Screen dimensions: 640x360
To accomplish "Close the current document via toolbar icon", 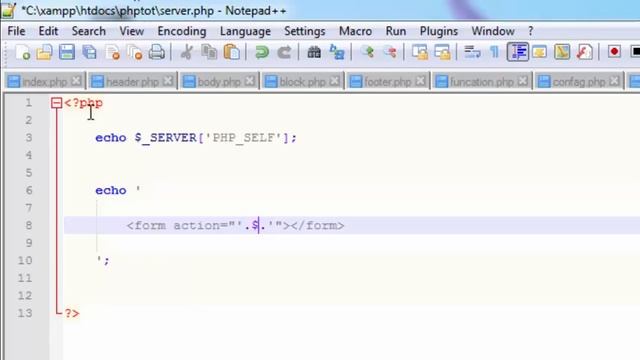I will click(x=112, y=52).
